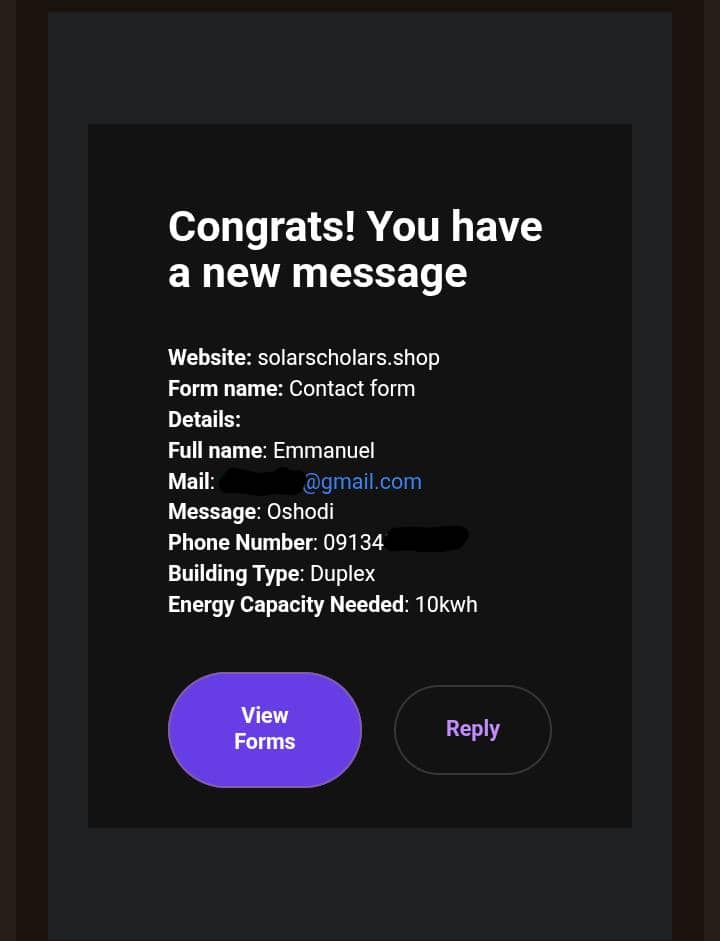Viewport: 720px width, 941px height.
Task: Click the Congrats message heading
Action: [354, 249]
